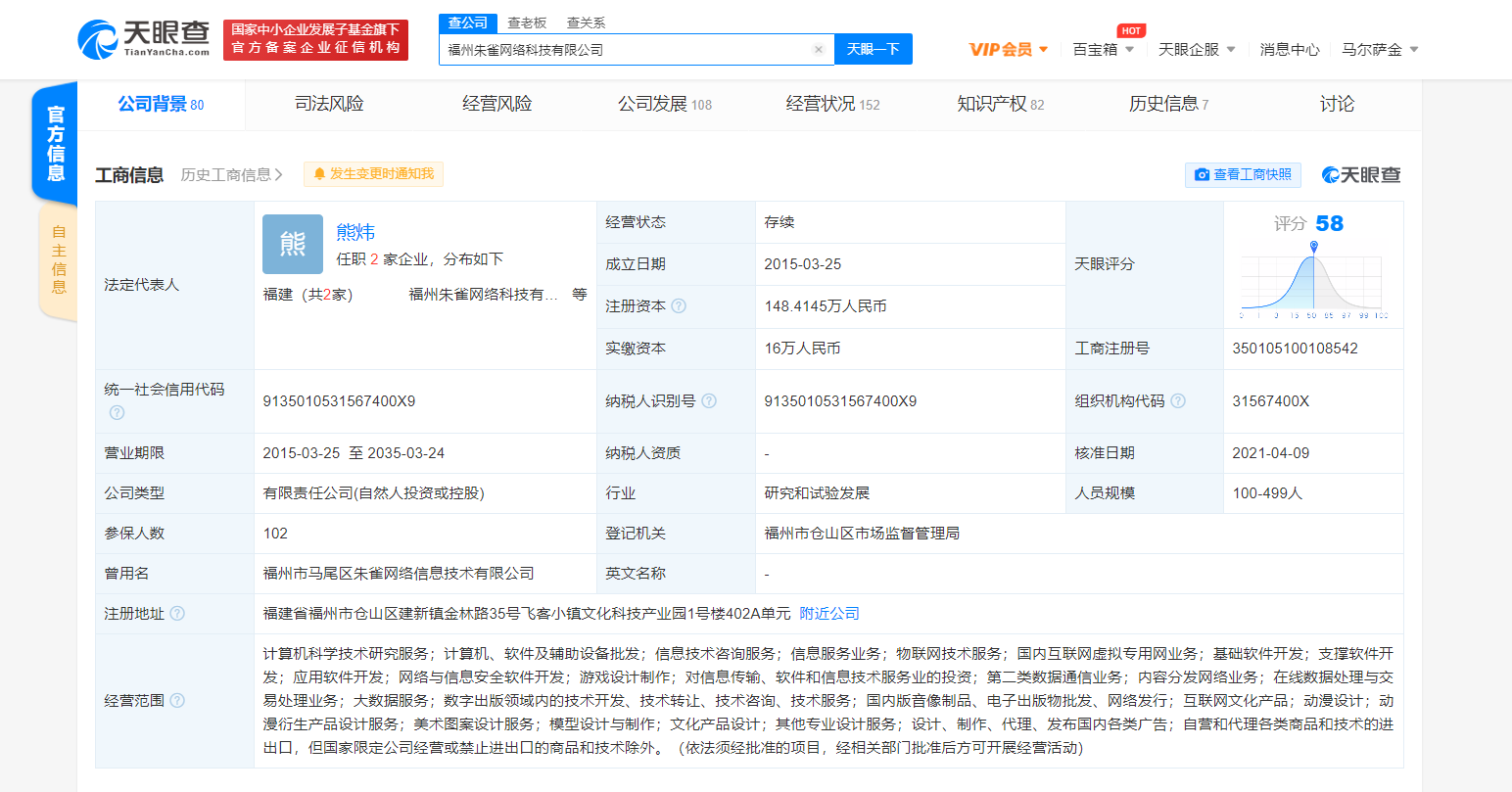Open the 消息中心 link

1290,49
